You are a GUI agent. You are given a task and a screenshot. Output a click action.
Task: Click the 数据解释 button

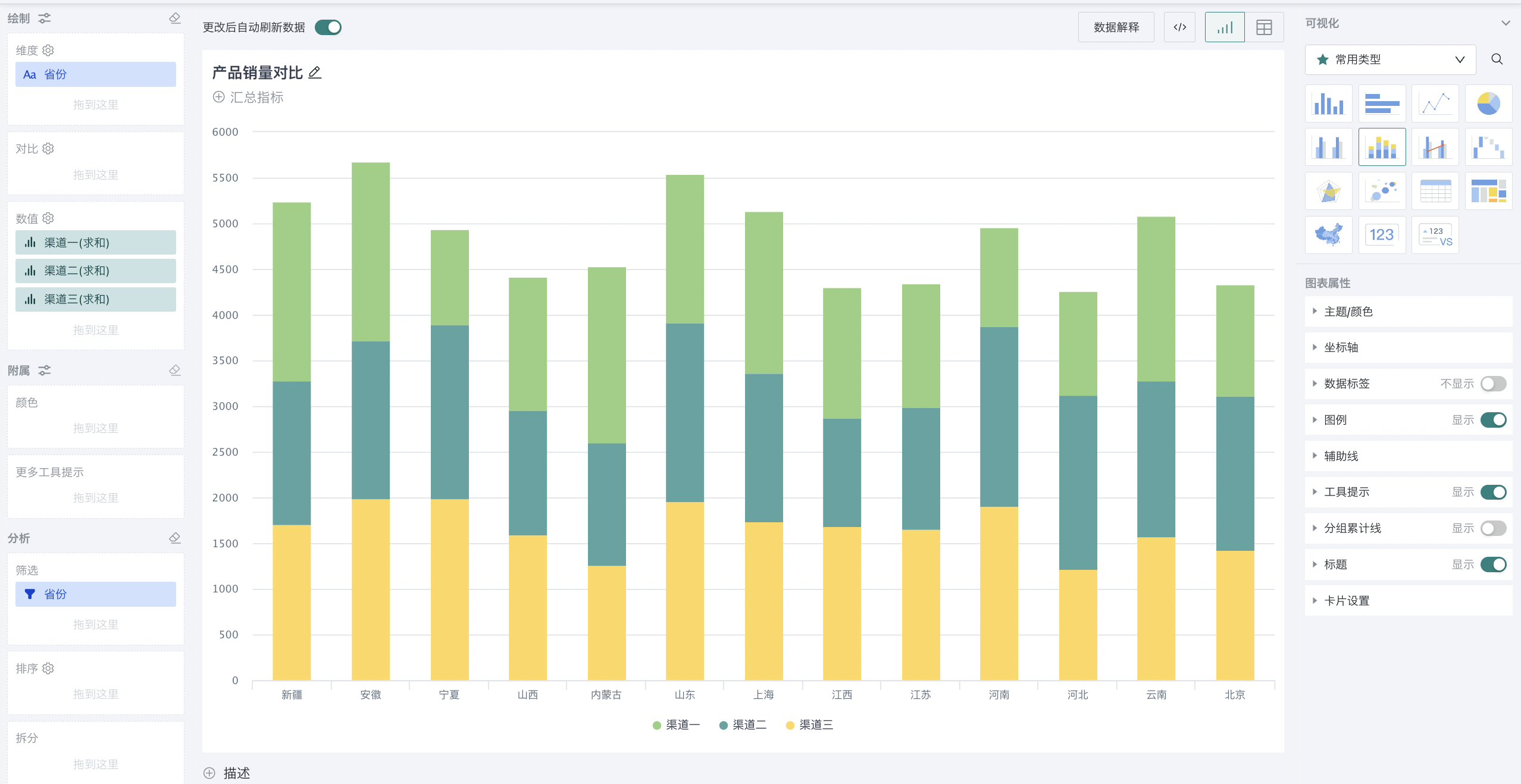click(x=1116, y=27)
